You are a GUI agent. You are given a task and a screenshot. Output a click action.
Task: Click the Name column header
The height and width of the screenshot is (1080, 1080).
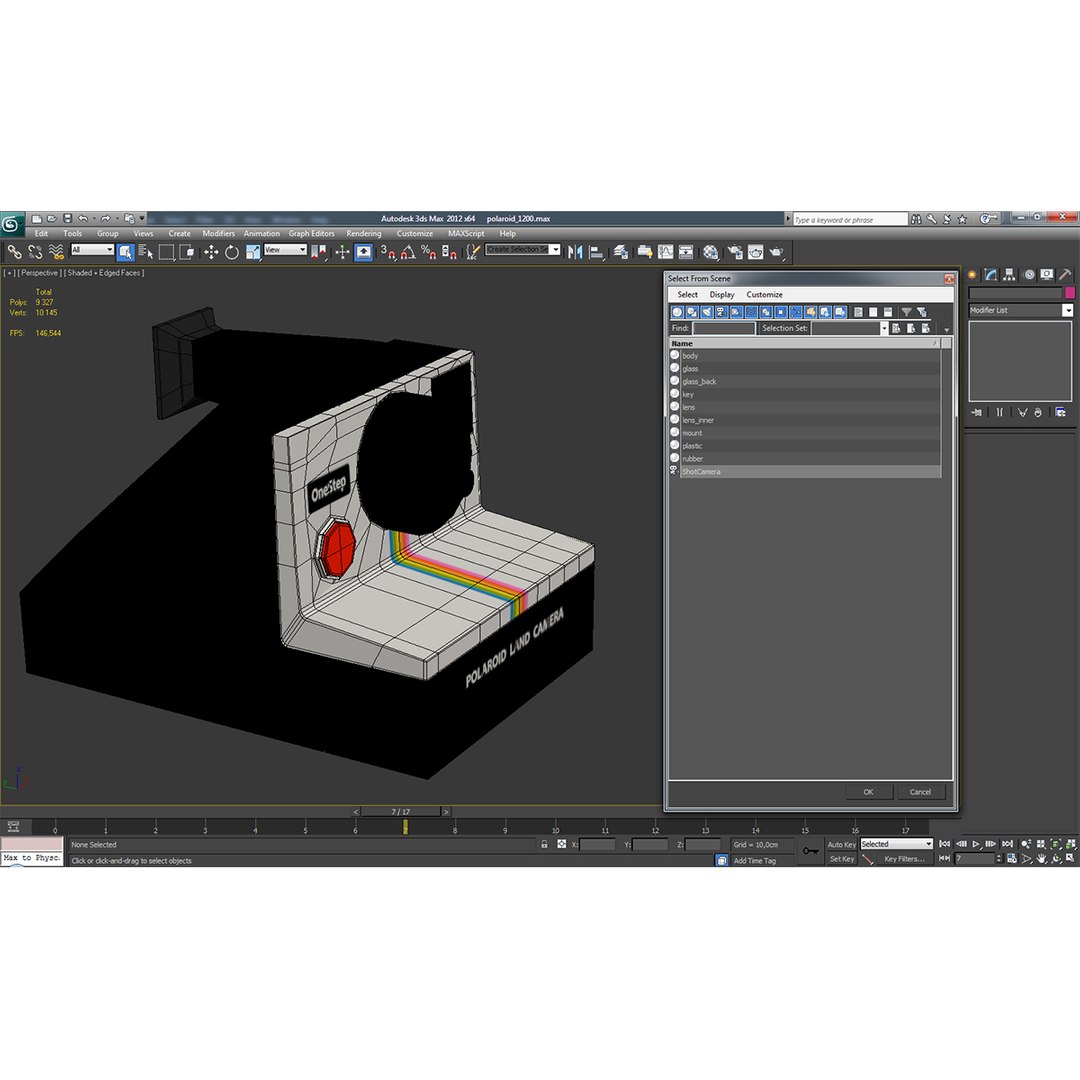tap(804, 343)
